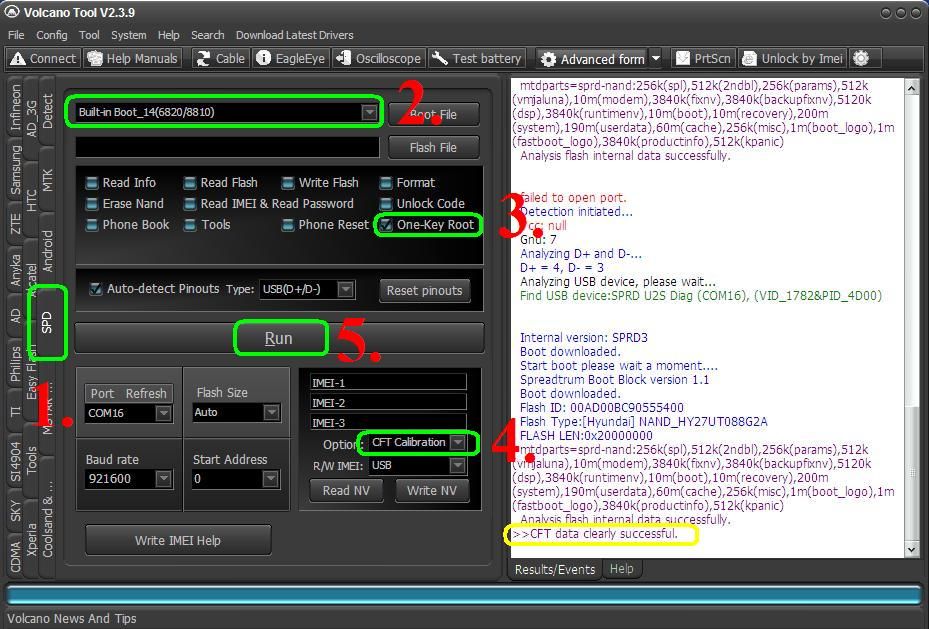Enable the Read Flash checkbox

click(x=190, y=183)
